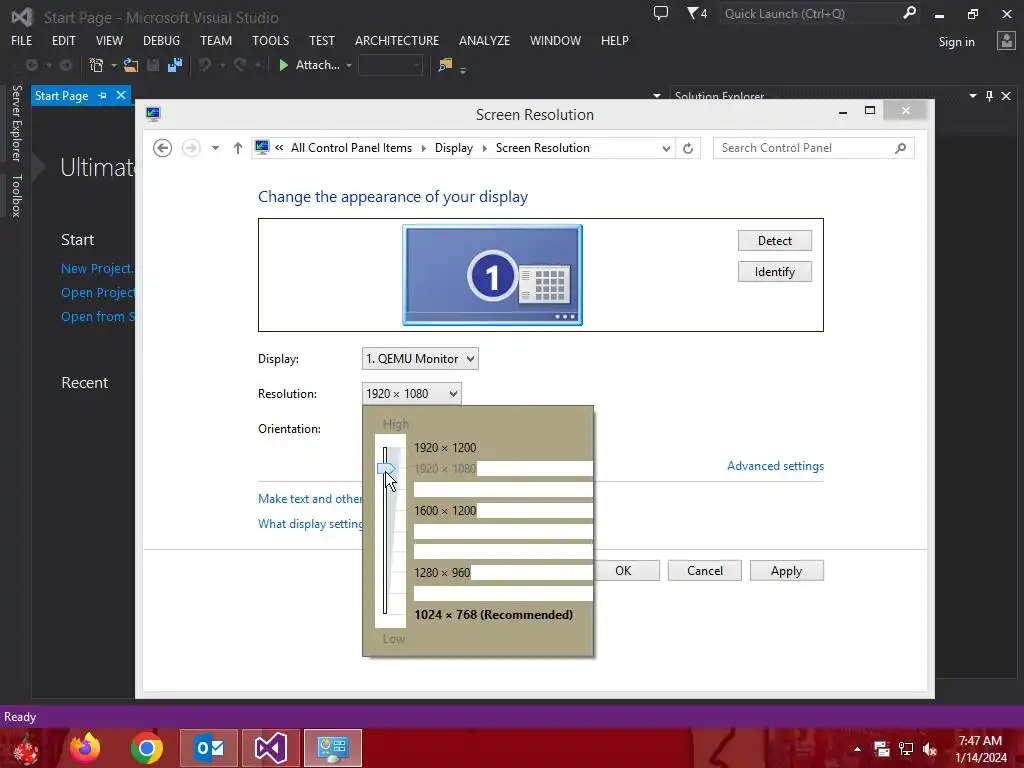Open the active files dropdown arrow
This screenshot has width=1024, height=768.
click(x=657, y=96)
